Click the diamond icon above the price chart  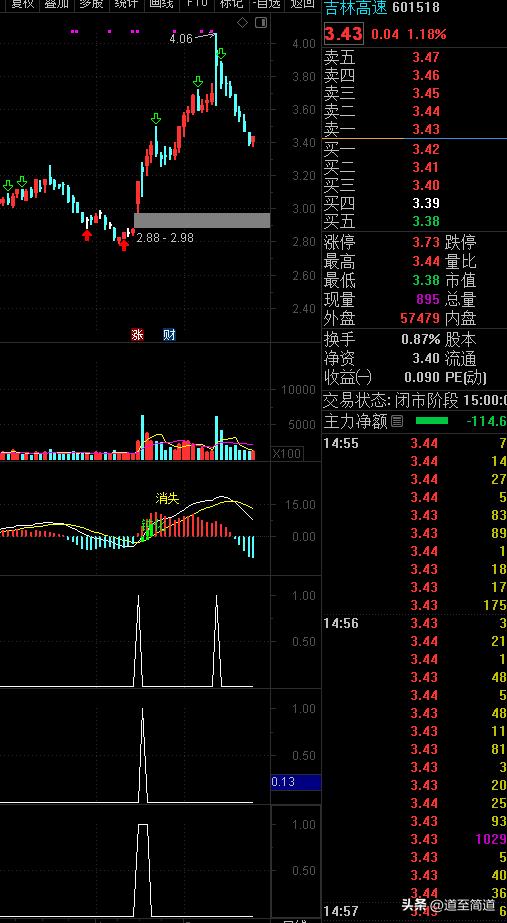(243, 23)
